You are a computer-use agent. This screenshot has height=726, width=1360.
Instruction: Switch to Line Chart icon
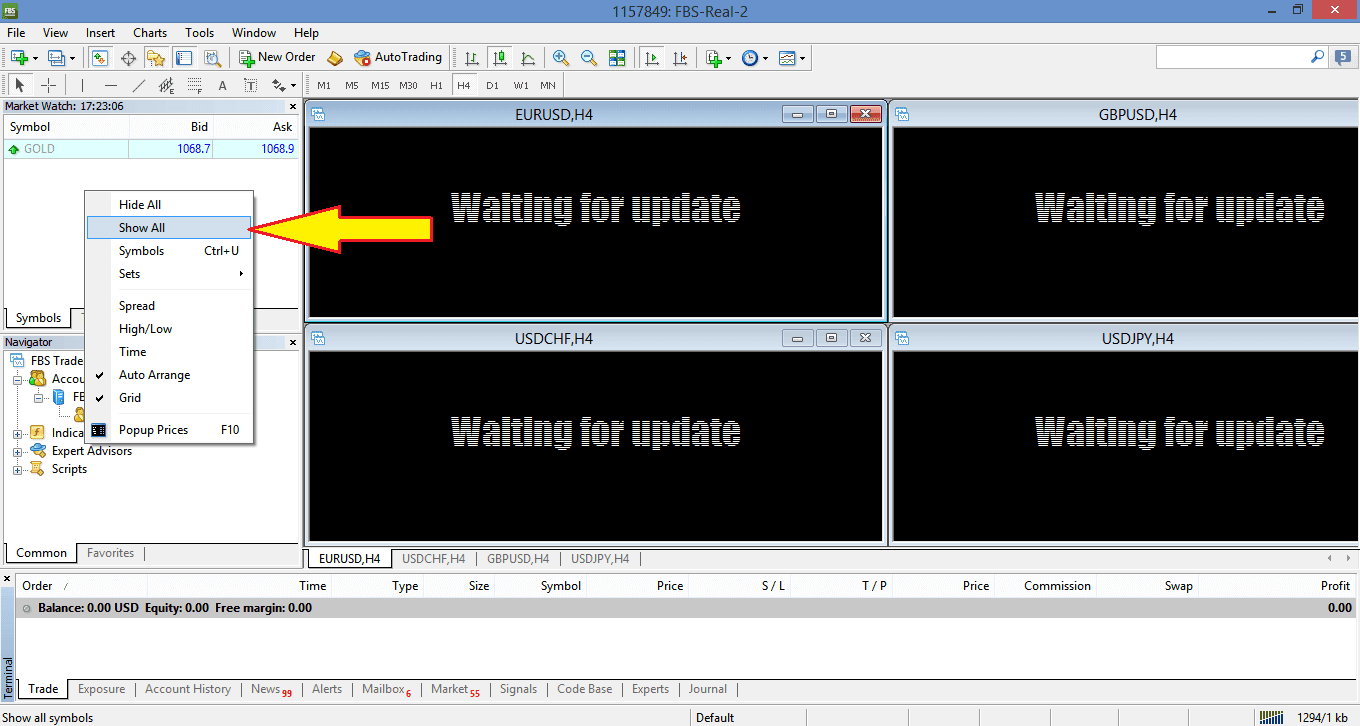(x=528, y=58)
